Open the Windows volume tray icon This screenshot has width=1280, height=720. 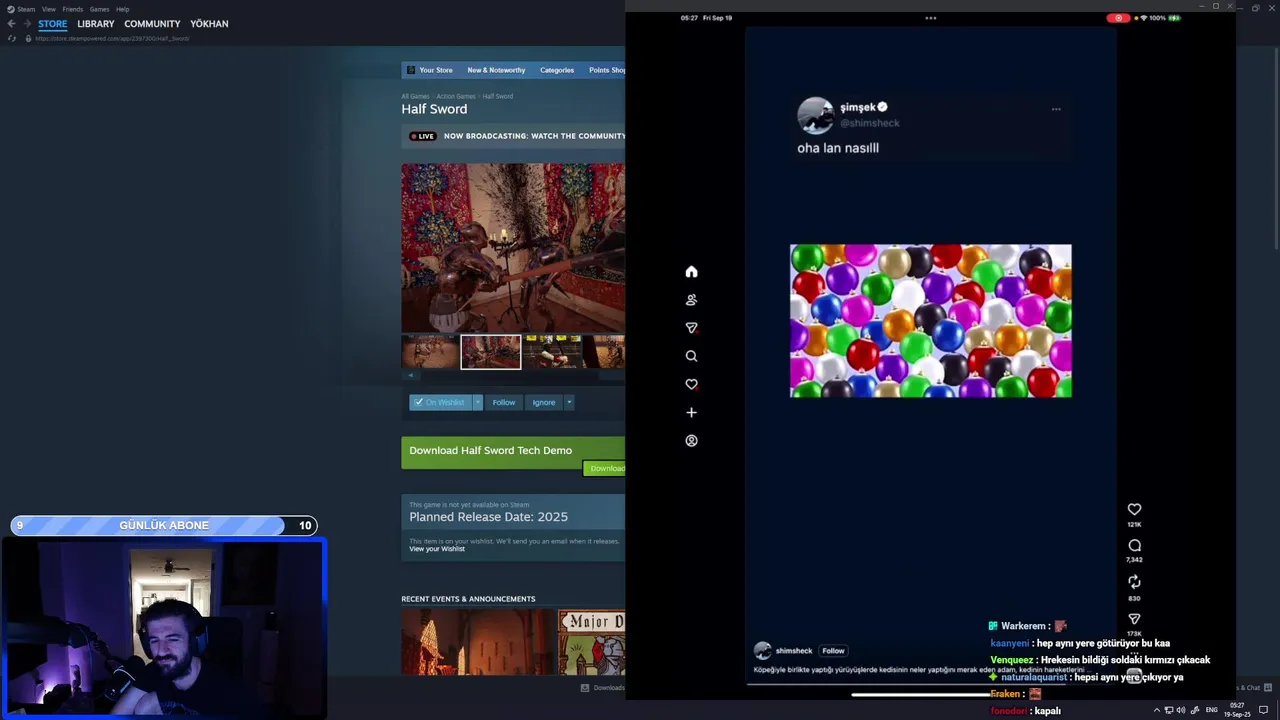1181,710
